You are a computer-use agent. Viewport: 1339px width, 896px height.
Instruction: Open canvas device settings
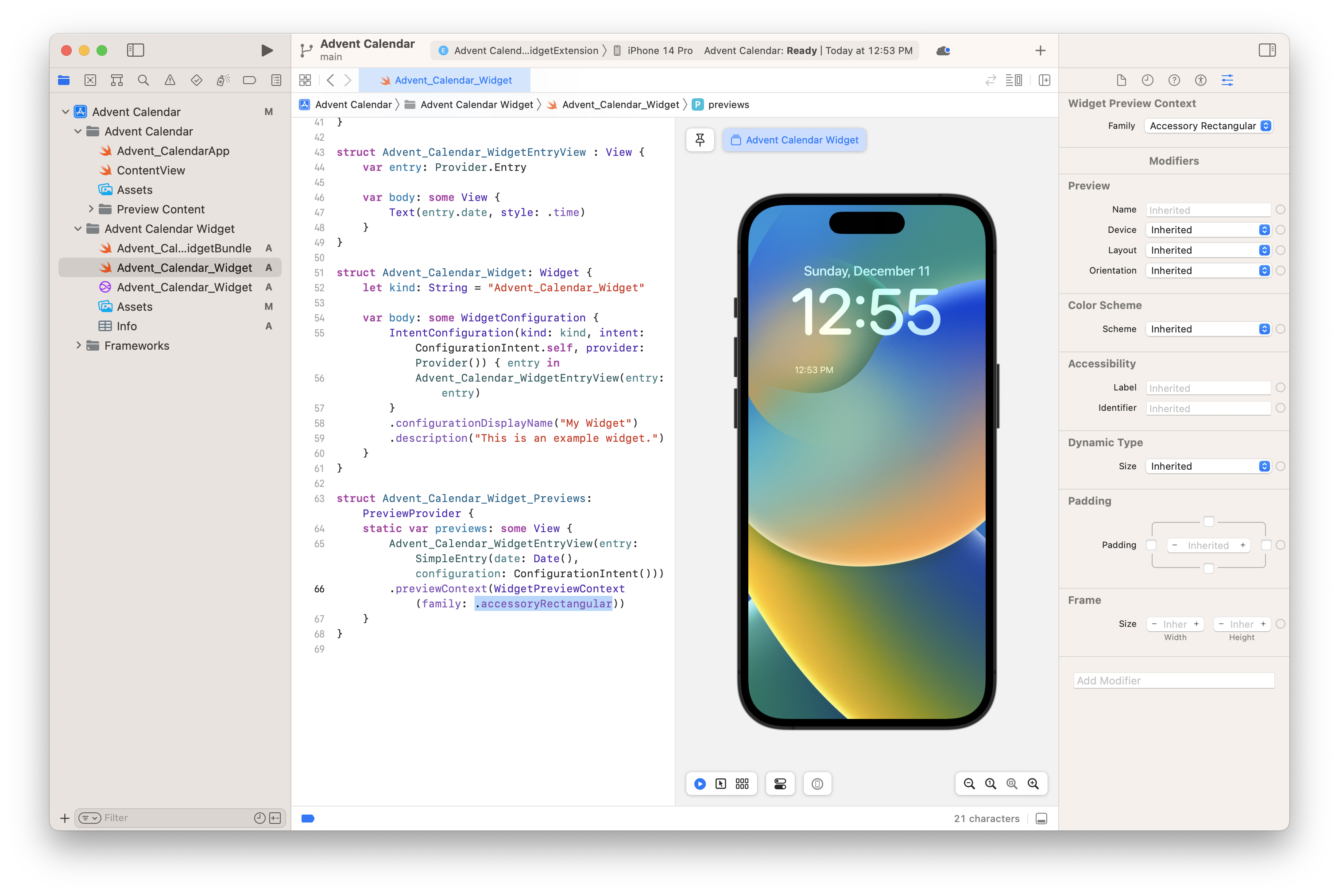click(x=780, y=784)
